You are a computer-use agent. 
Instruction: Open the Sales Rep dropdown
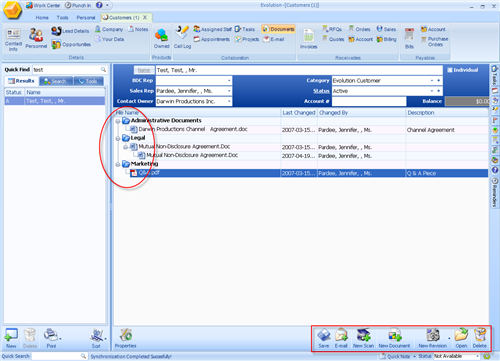229,91
